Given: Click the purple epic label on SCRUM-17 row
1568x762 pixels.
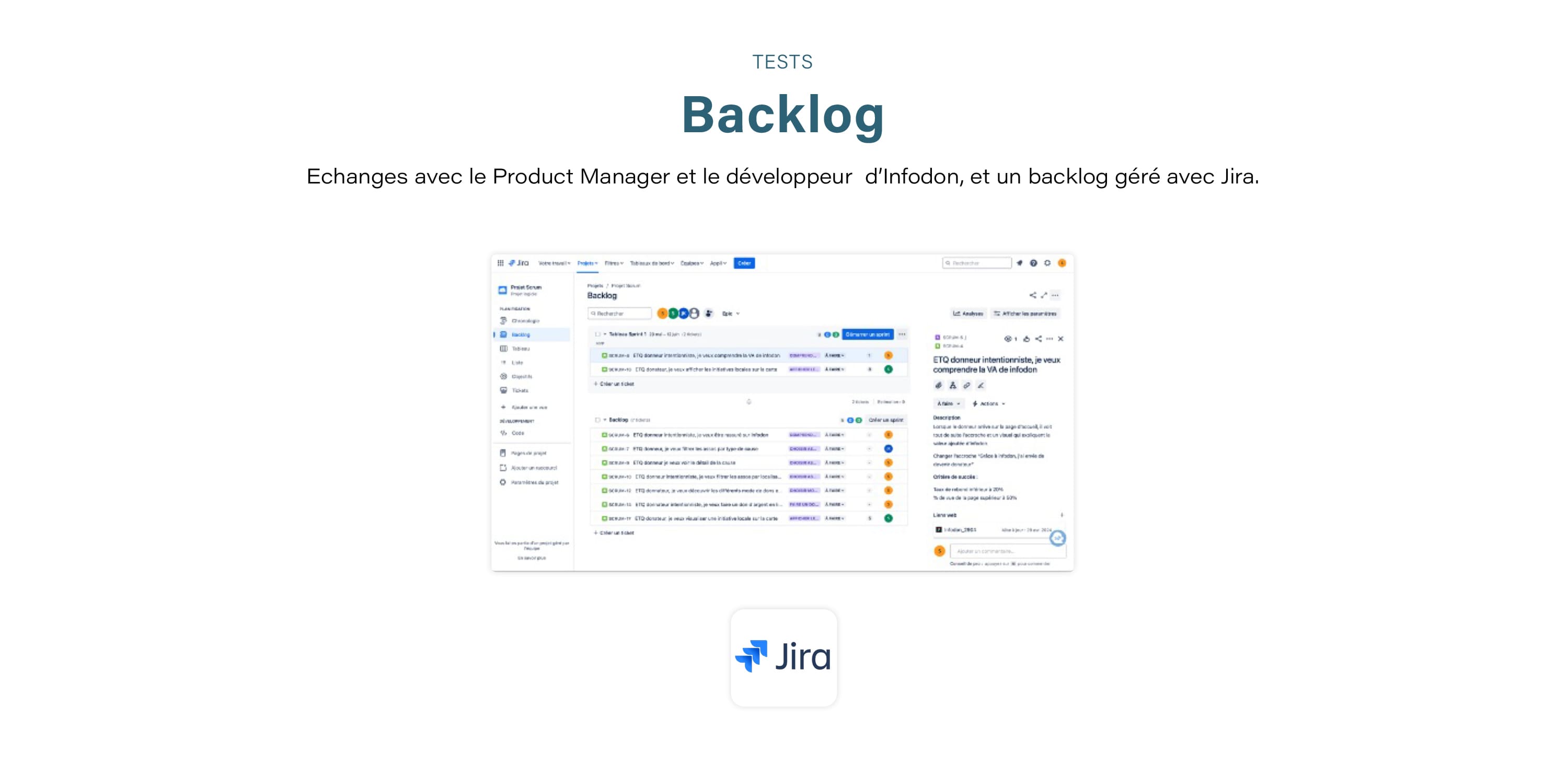Looking at the screenshot, I should 805,518.
